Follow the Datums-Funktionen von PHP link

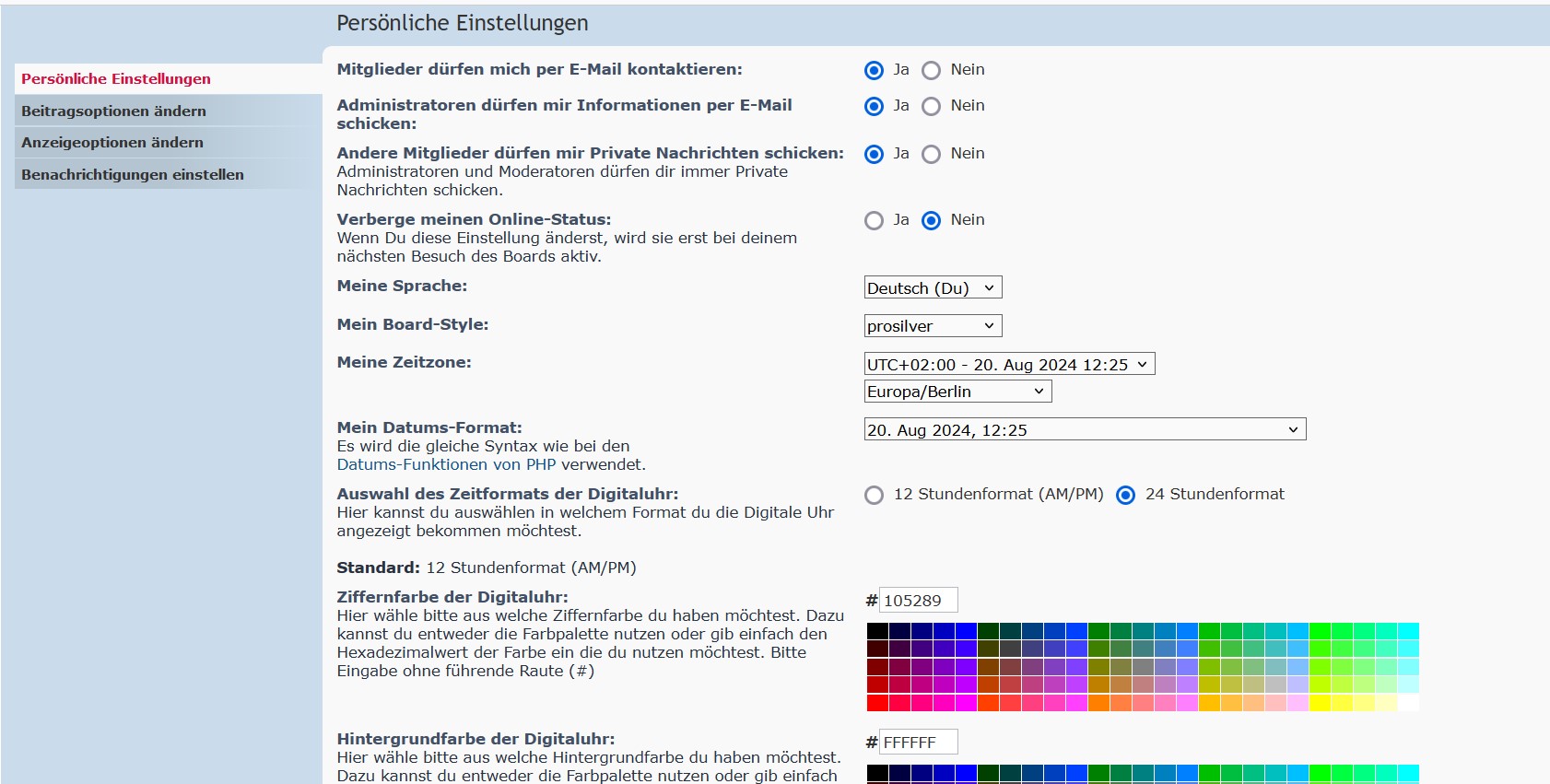click(x=446, y=465)
